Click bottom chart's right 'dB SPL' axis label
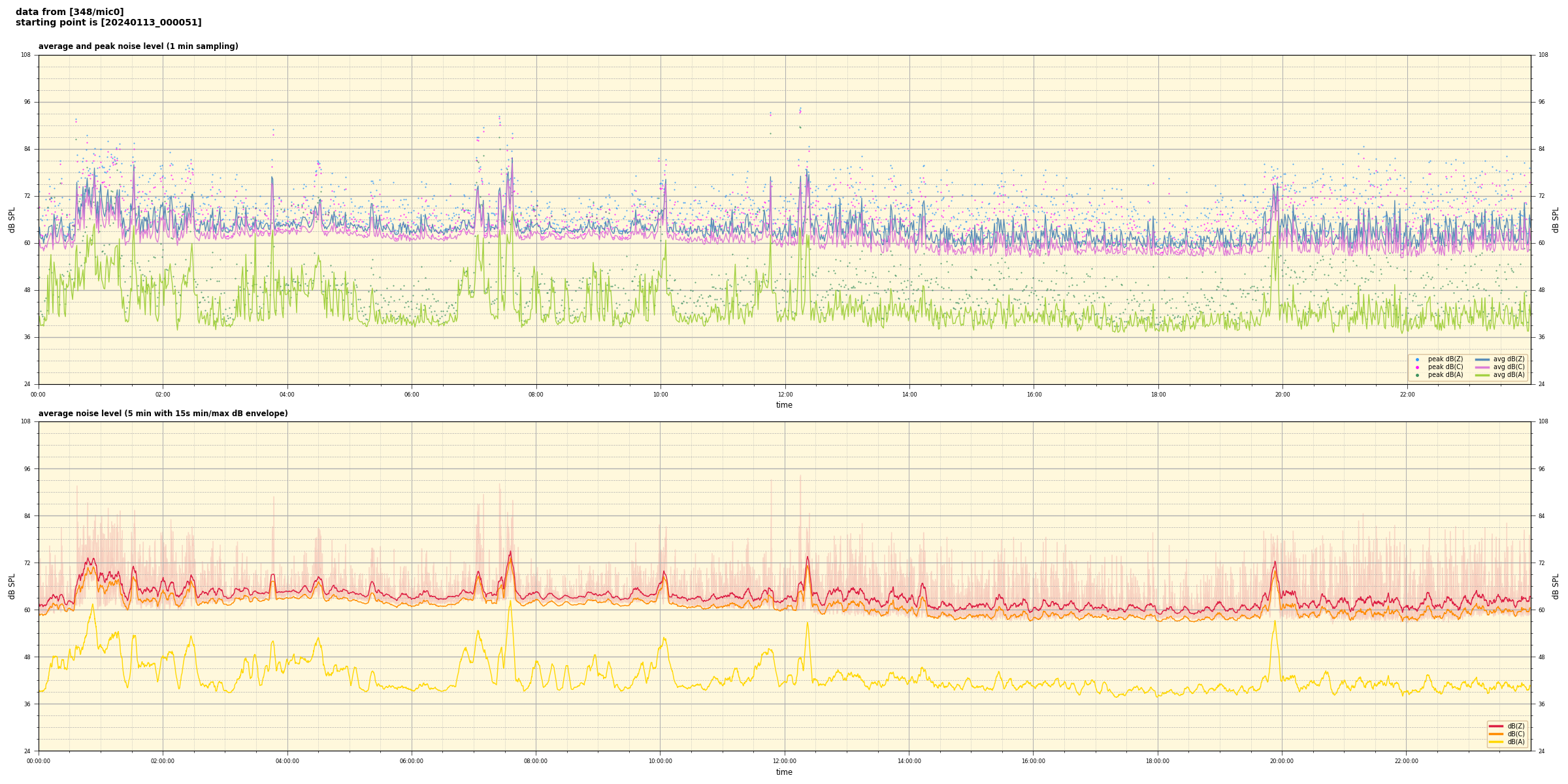Viewport: 1568px width, 784px height. (x=1556, y=586)
